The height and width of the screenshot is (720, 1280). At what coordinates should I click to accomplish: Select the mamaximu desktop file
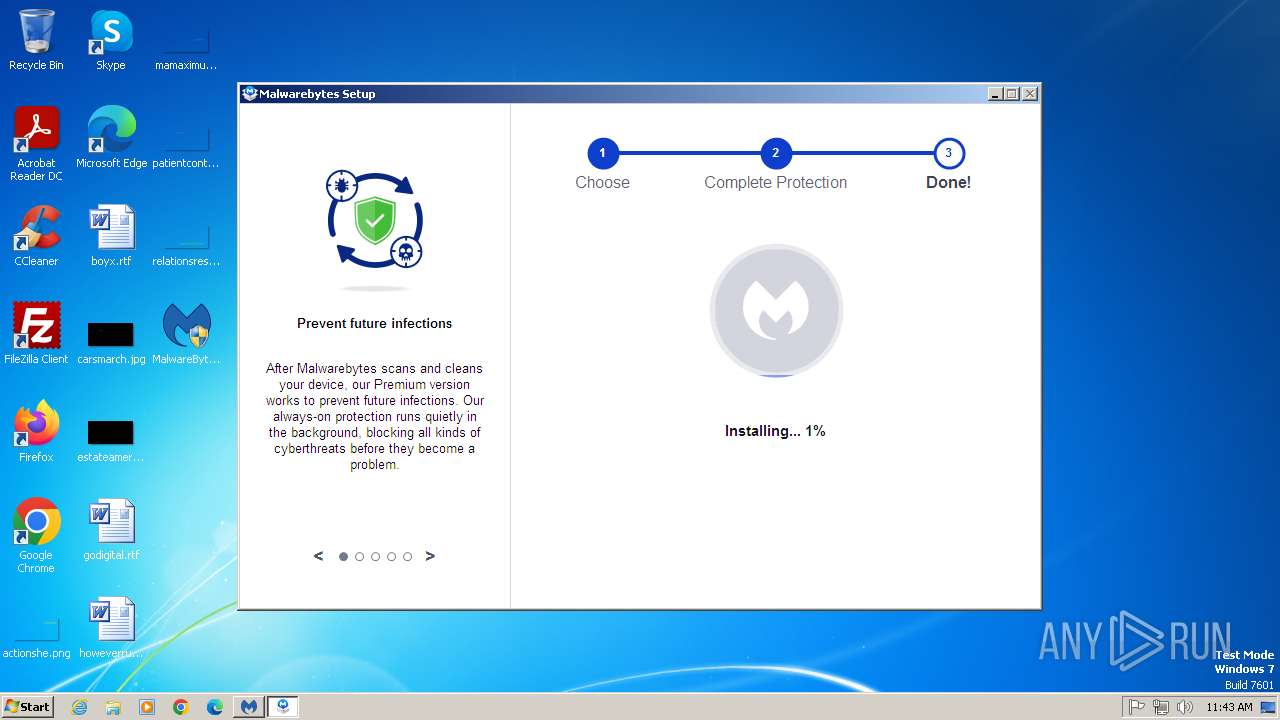pos(186,48)
